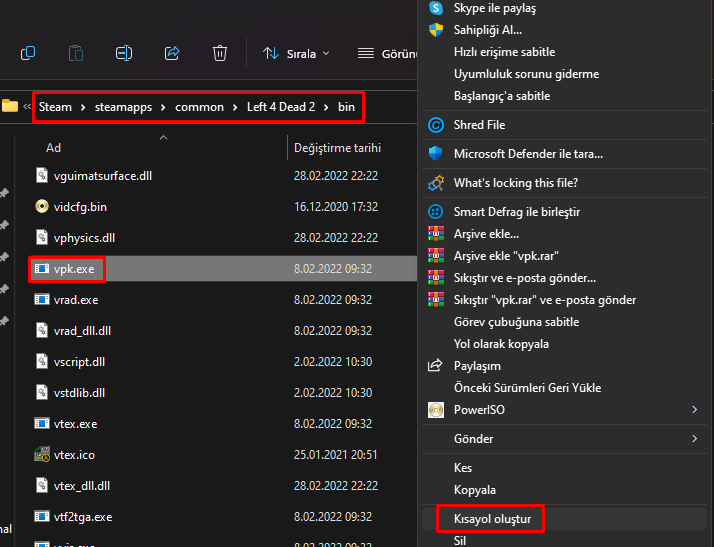Click the Delete trash can icon
This screenshot has width=714, height=547.
point(220,53)
